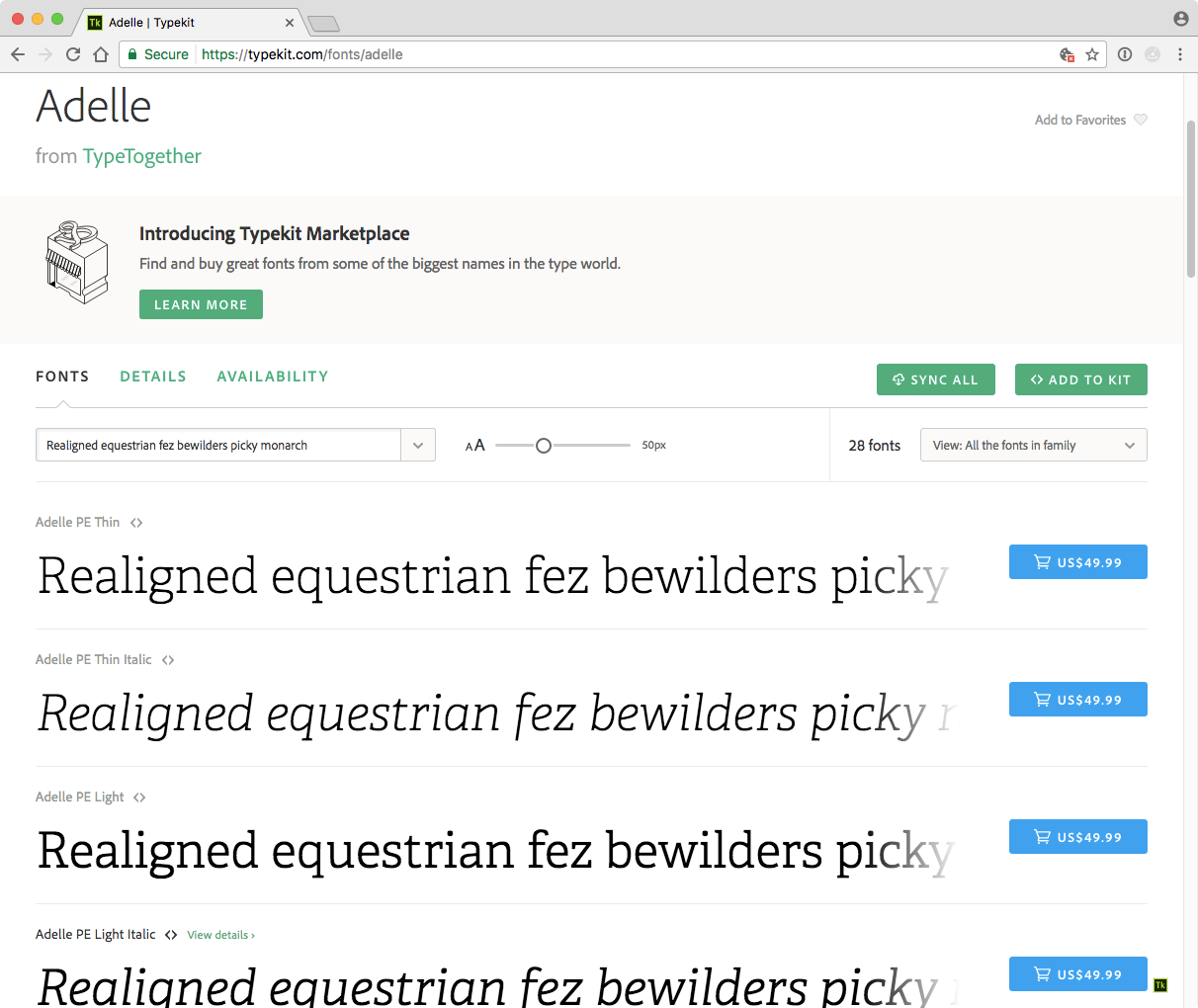Viewport: 1198px width, 1008px height.
Task: Buy Adelle PE Thin for US$49.99
Action: tap(1077, 562)
